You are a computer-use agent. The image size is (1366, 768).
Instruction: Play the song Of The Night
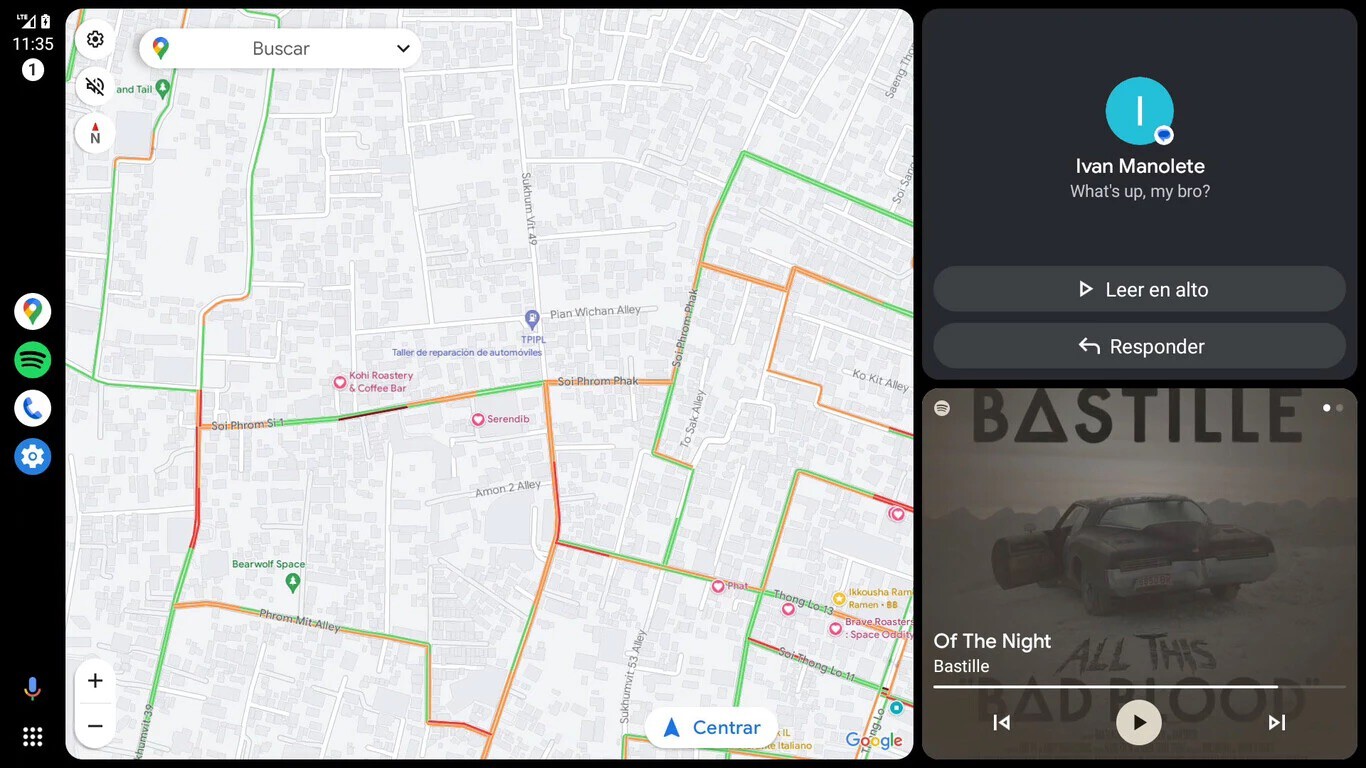pos(1139,722)
